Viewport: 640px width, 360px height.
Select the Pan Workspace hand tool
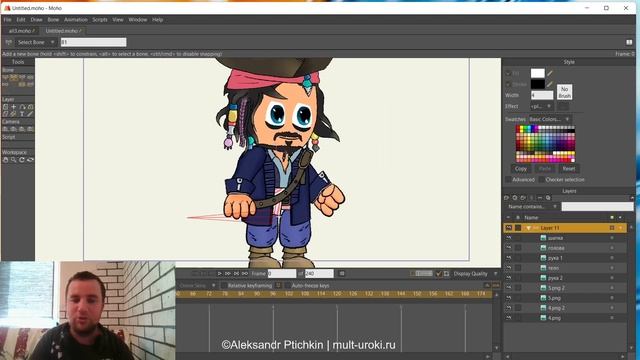pyautogui.click(x=5, y=160)
